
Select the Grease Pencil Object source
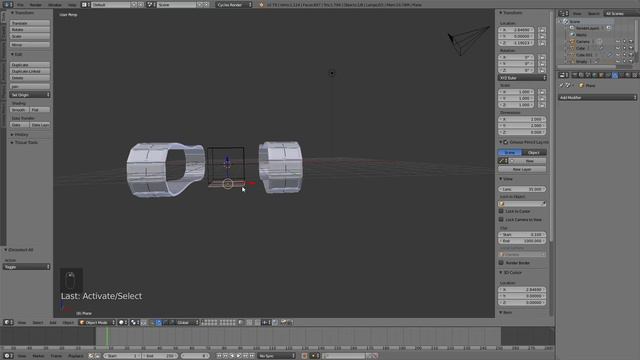click(x=534, y=152)
